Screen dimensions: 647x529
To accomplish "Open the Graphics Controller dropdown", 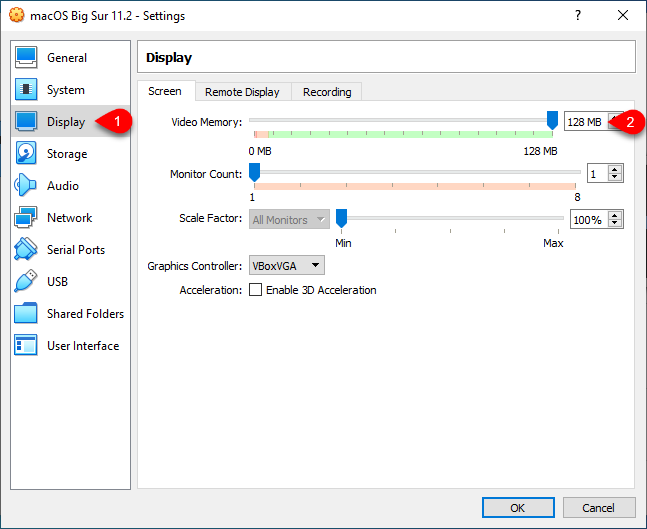I will tap(287, 265).
